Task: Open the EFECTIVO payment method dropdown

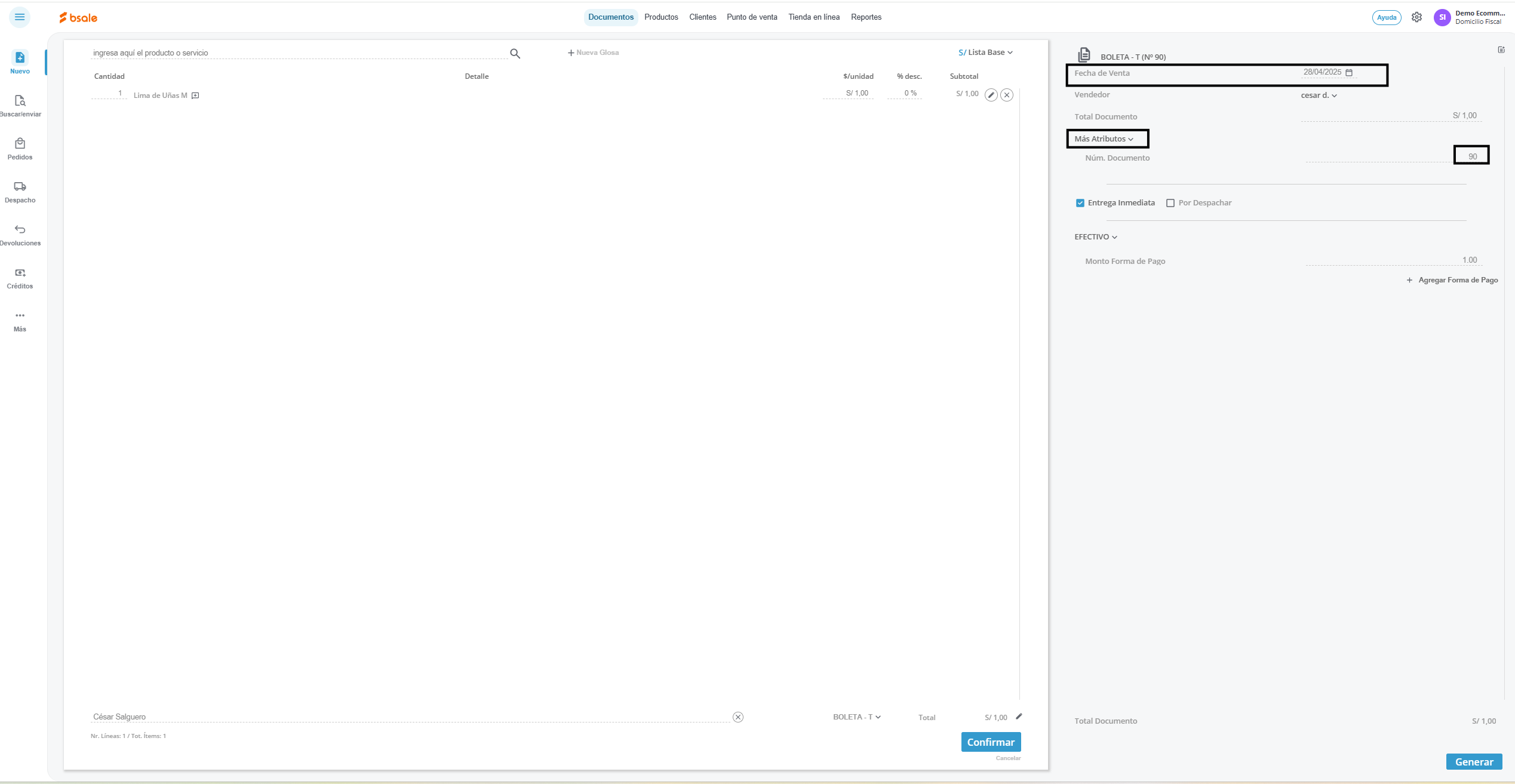Action: tap(1095, 237)
